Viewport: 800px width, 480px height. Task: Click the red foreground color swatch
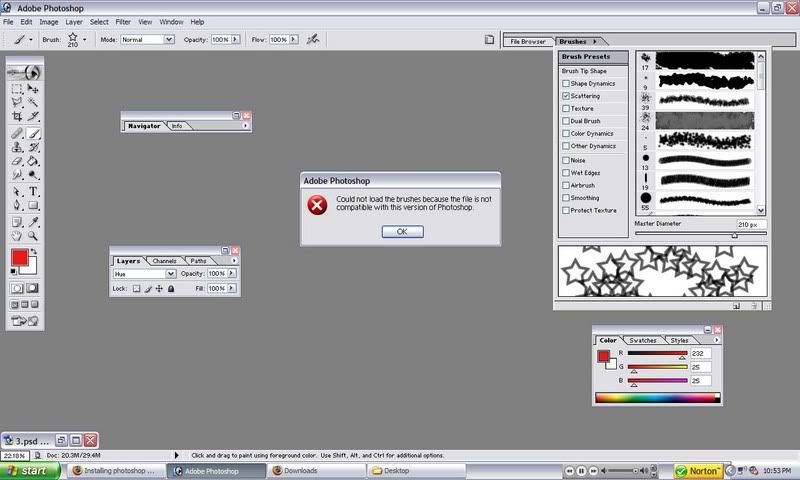coord(19,259)
